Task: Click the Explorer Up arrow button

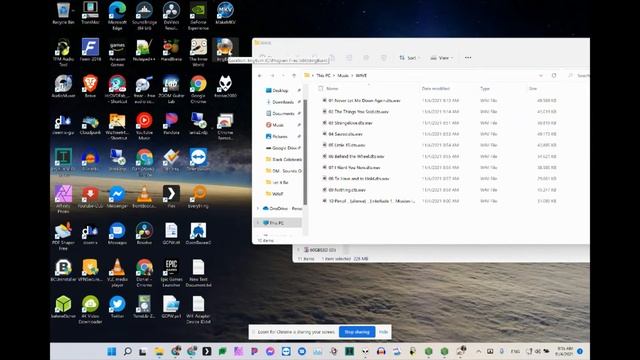Action: [x=294, y=76]
